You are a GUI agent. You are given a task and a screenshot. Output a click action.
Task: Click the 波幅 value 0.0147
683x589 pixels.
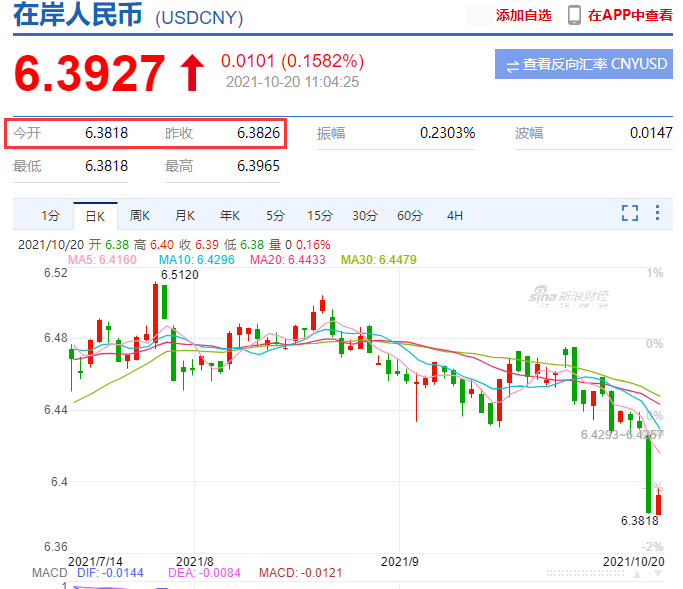[651, 133]
